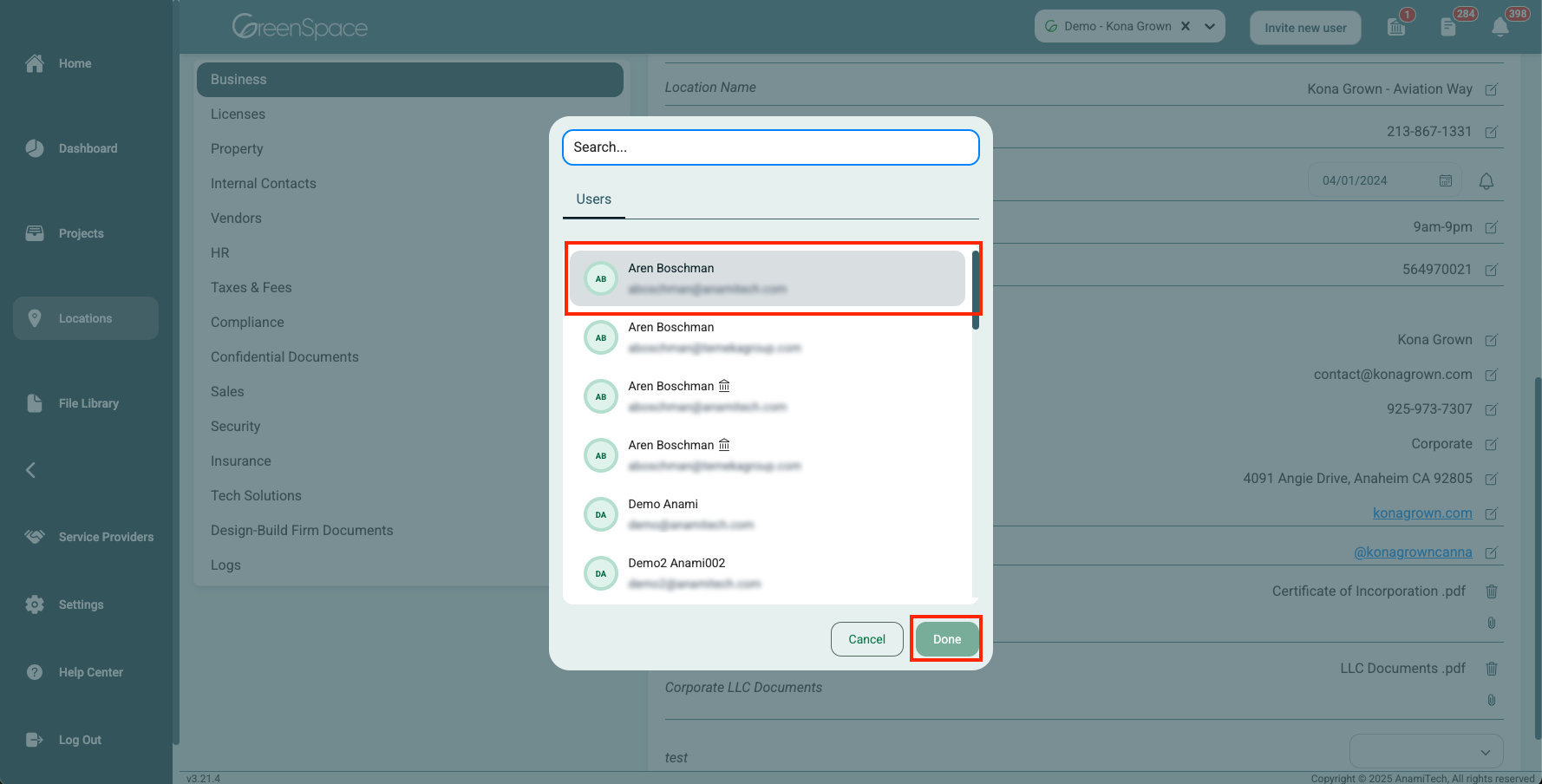This screenshot has width=1542, height=784.
Task: Edit 4091 Angie Drive address
Action: coord(1492,479)
